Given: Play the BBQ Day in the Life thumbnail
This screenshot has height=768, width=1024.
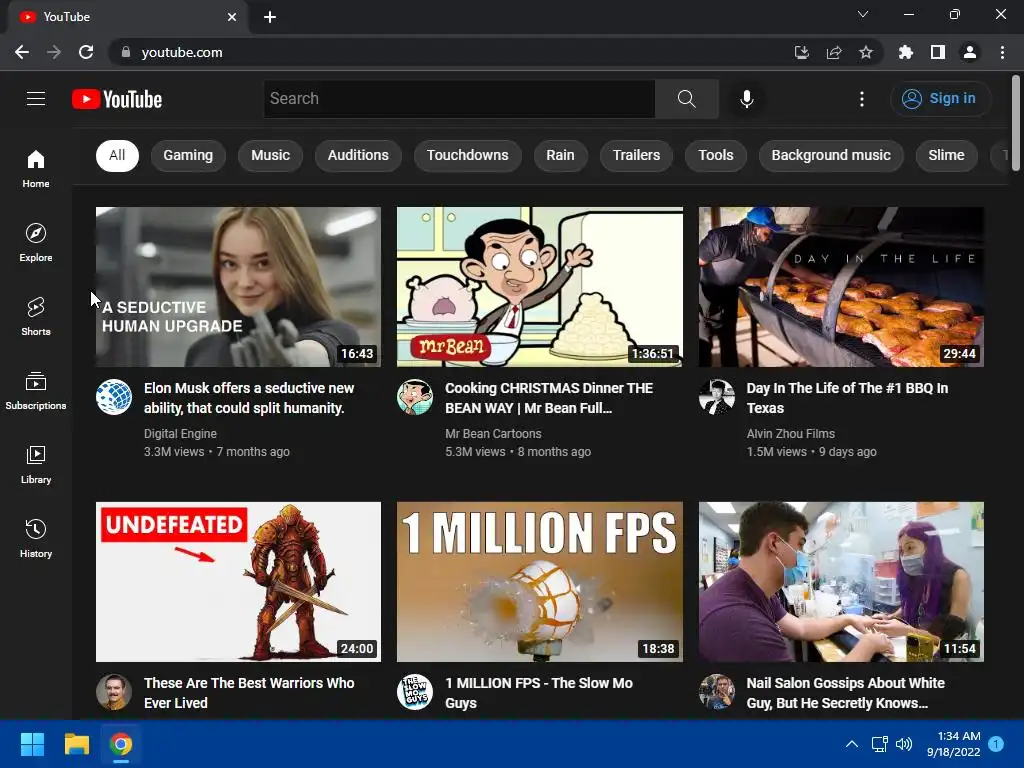Looking at the screenshot, I should tap(841, 287).
